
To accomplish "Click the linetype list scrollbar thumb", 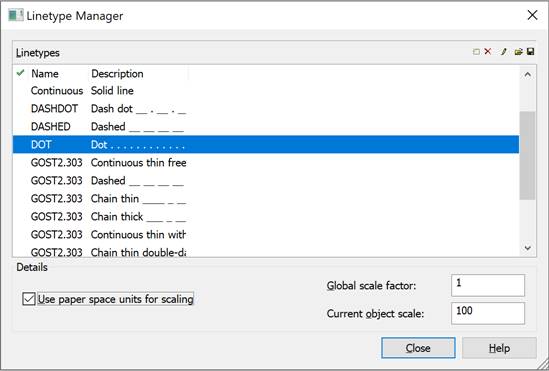I will click(528, 155).
